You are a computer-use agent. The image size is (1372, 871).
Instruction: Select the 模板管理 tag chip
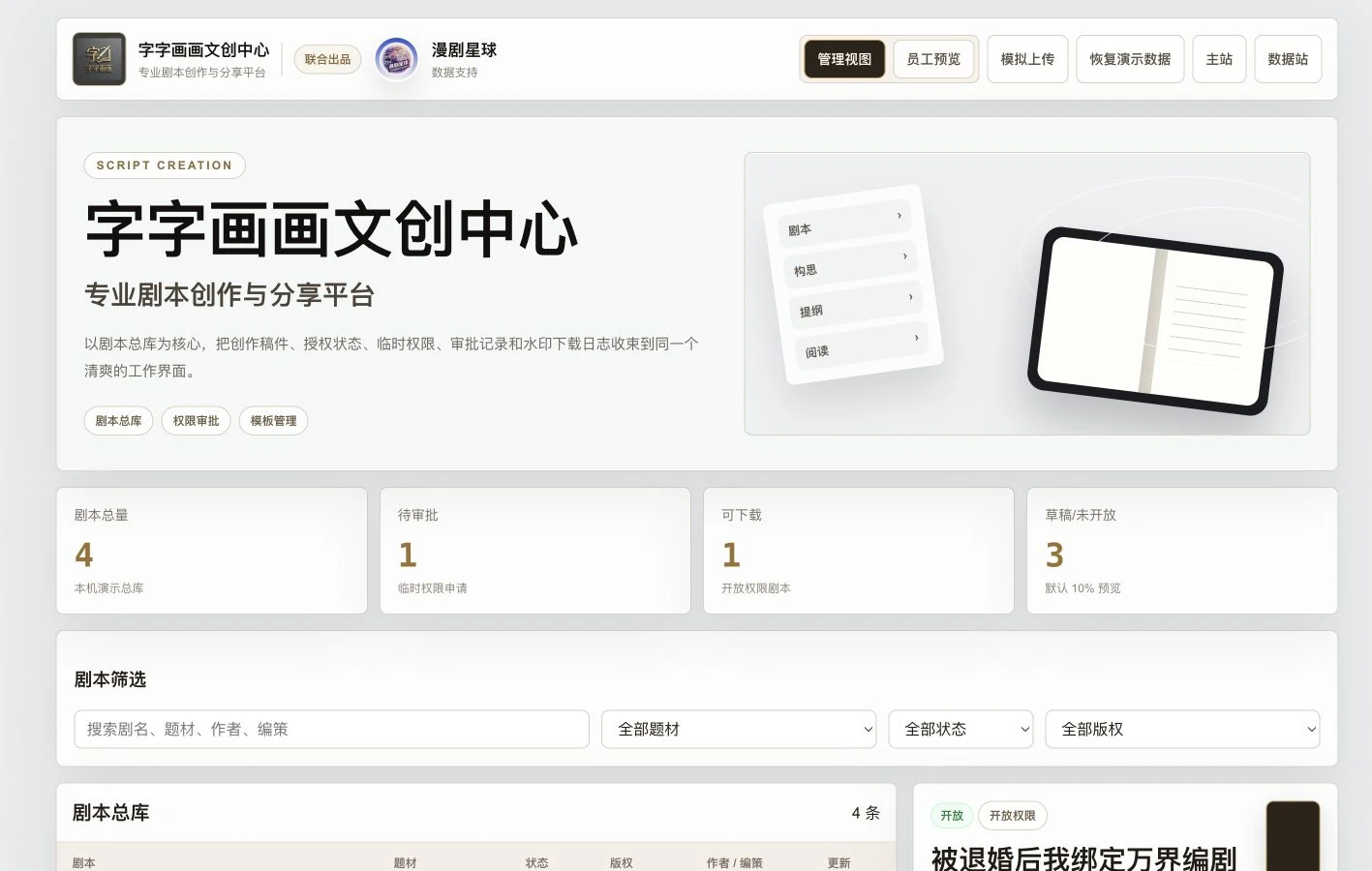point(273,421)
